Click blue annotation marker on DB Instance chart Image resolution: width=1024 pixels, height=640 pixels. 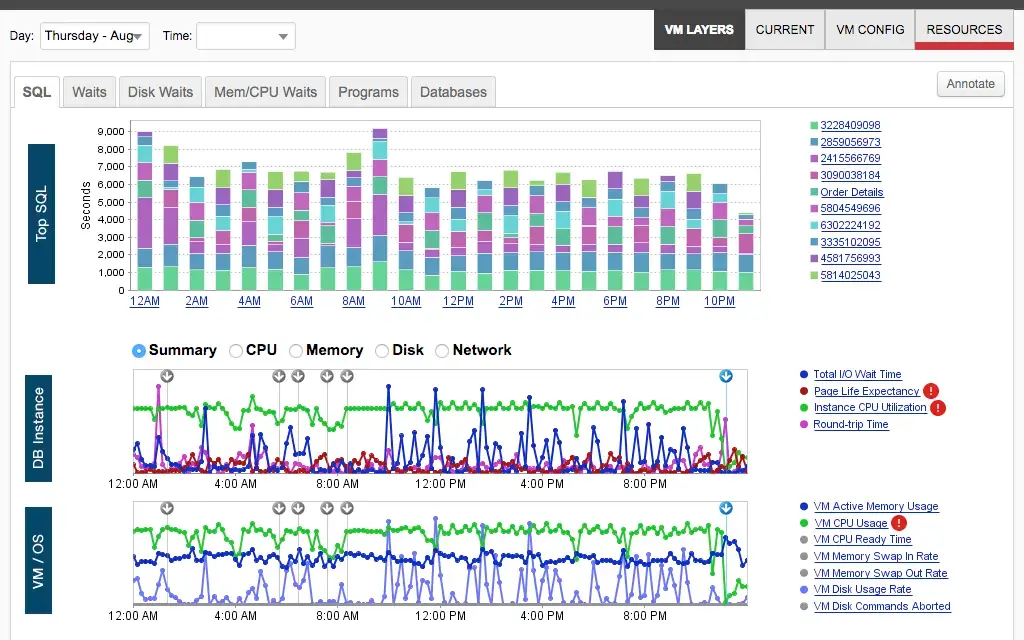pyautogui.click(x=726, y=376)
